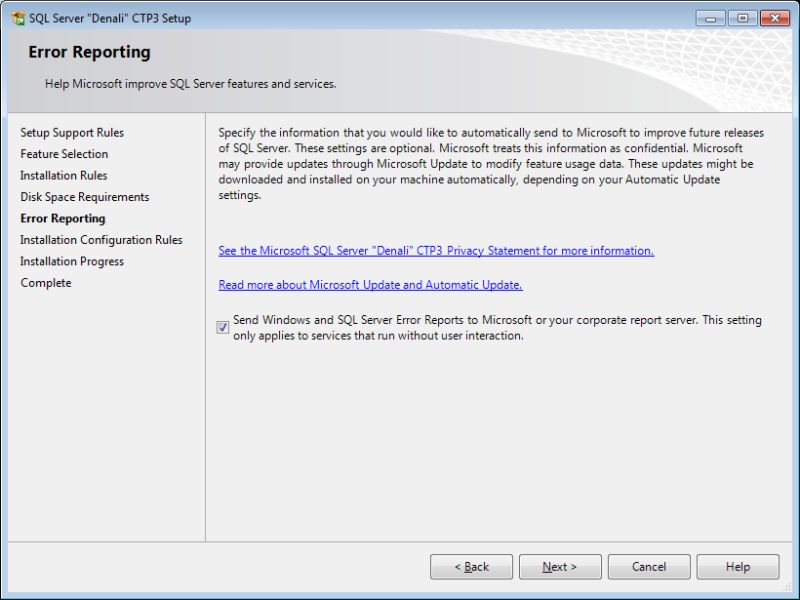
Task: Select the Setup Support Rules step
Action: point(71,132)
